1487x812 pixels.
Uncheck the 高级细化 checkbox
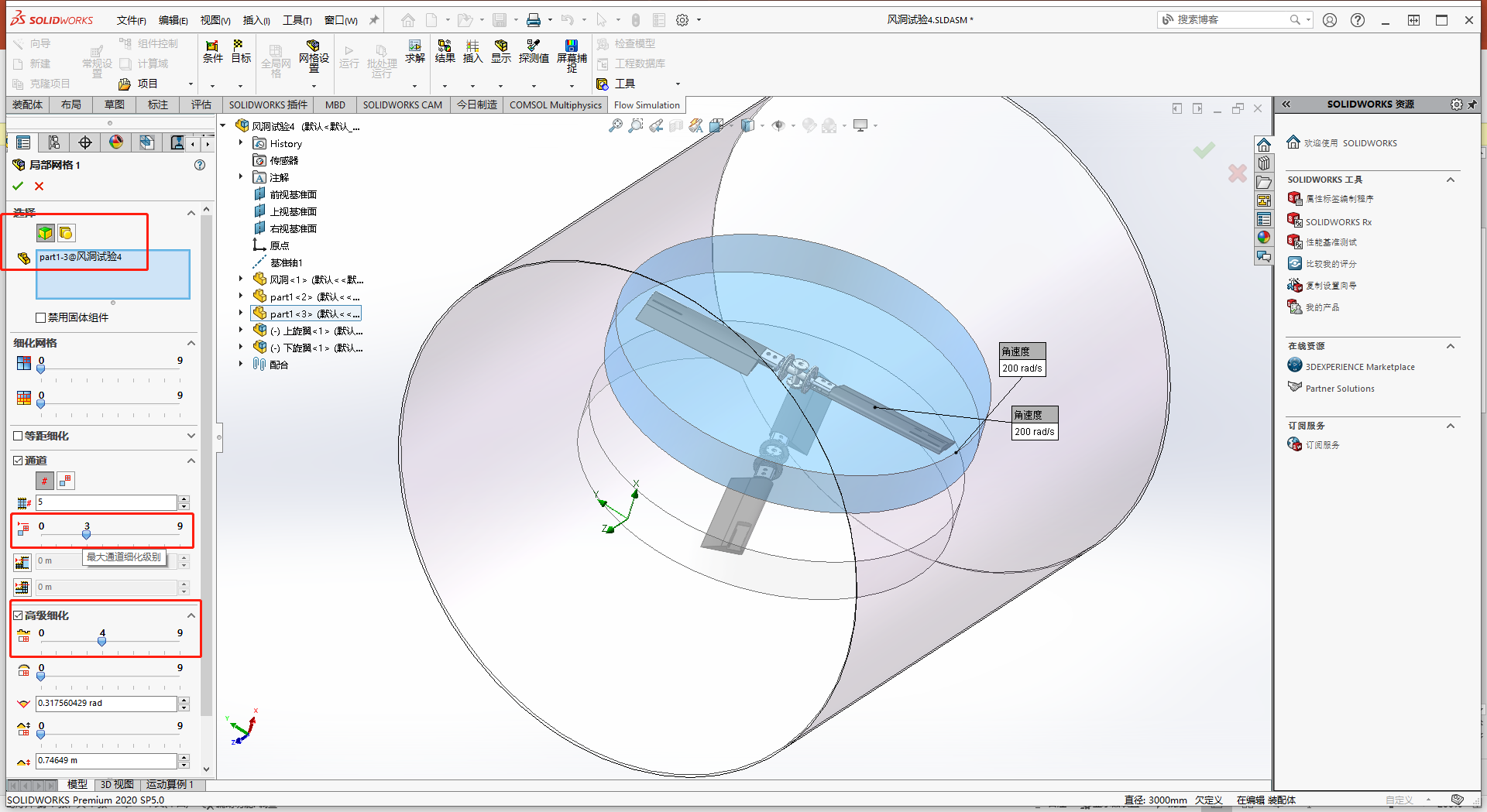[19, 615]
